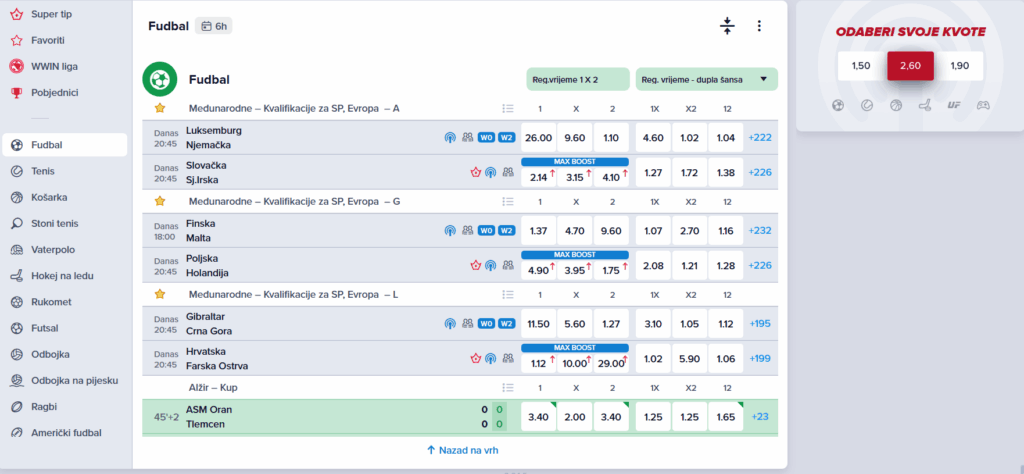Image resolution: width=1024 pixels, height=474 pixels.
Task: Click the 'Reg.vrijeme 1 X 2' market header
Action: [577, 79]
